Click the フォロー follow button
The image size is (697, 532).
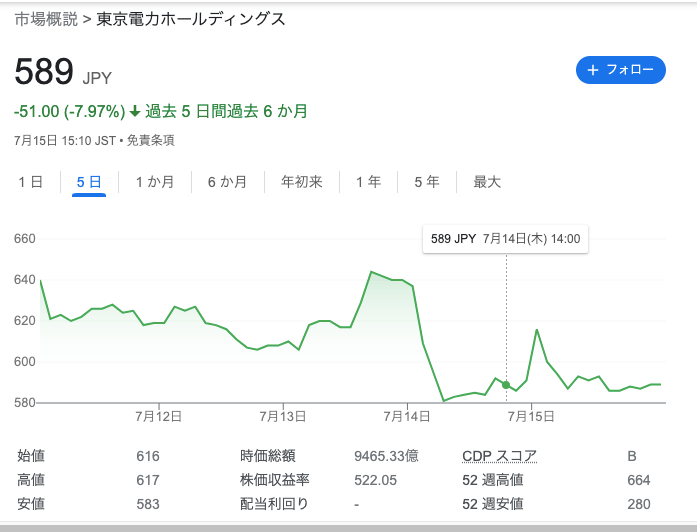pos(621,70)
